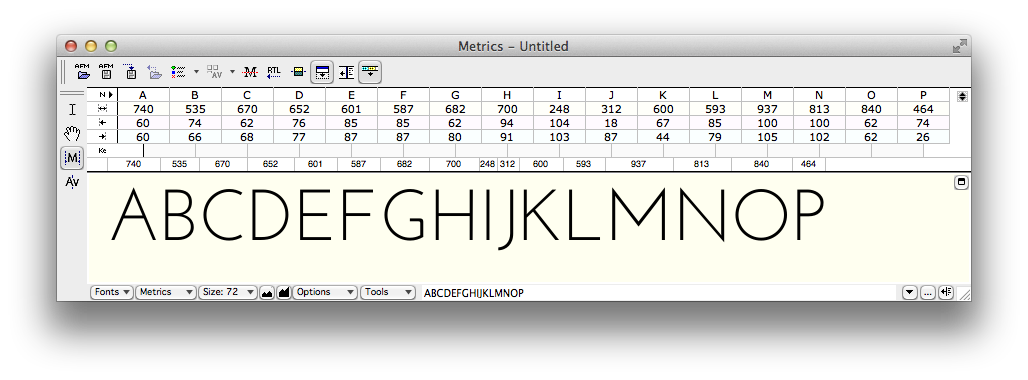Click left sidebearing 104 under I
The image size is (1028, 380).
559,123
